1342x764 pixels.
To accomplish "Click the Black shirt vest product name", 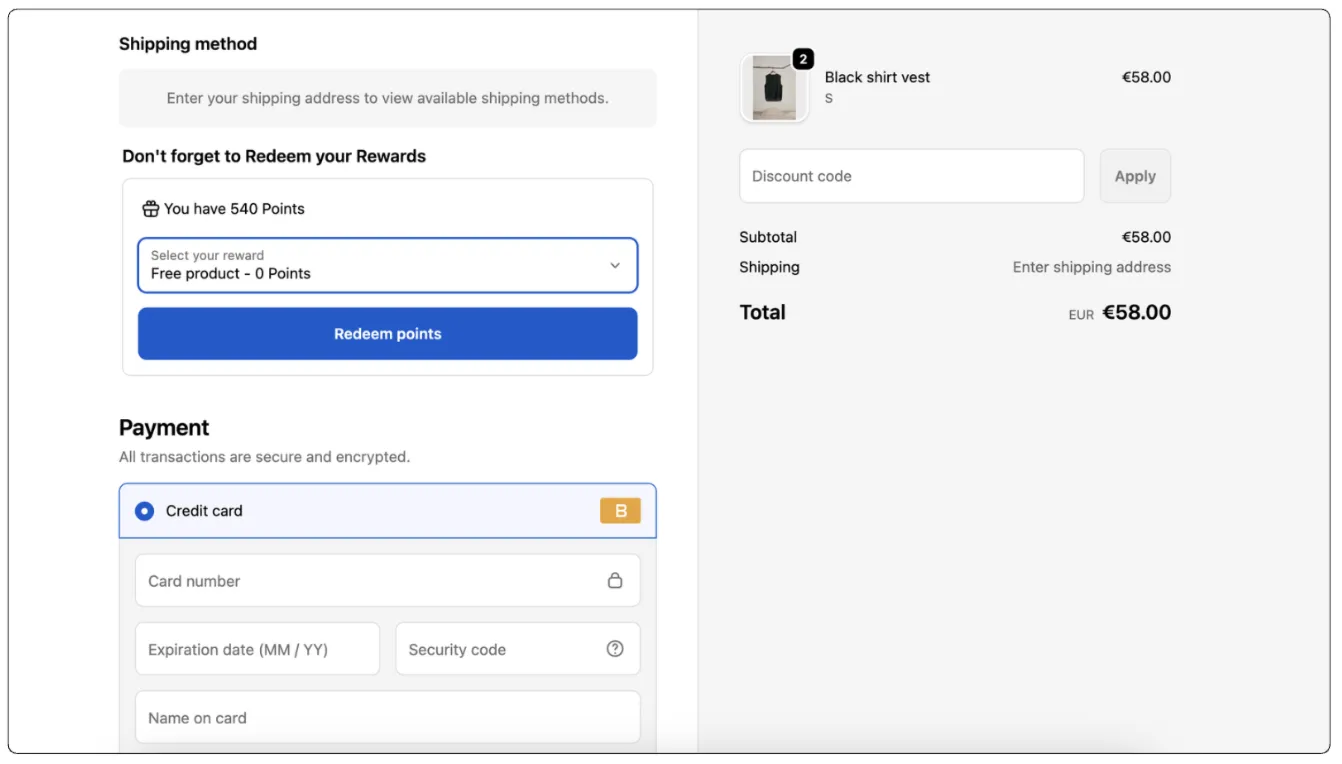I will coord(877,77).
